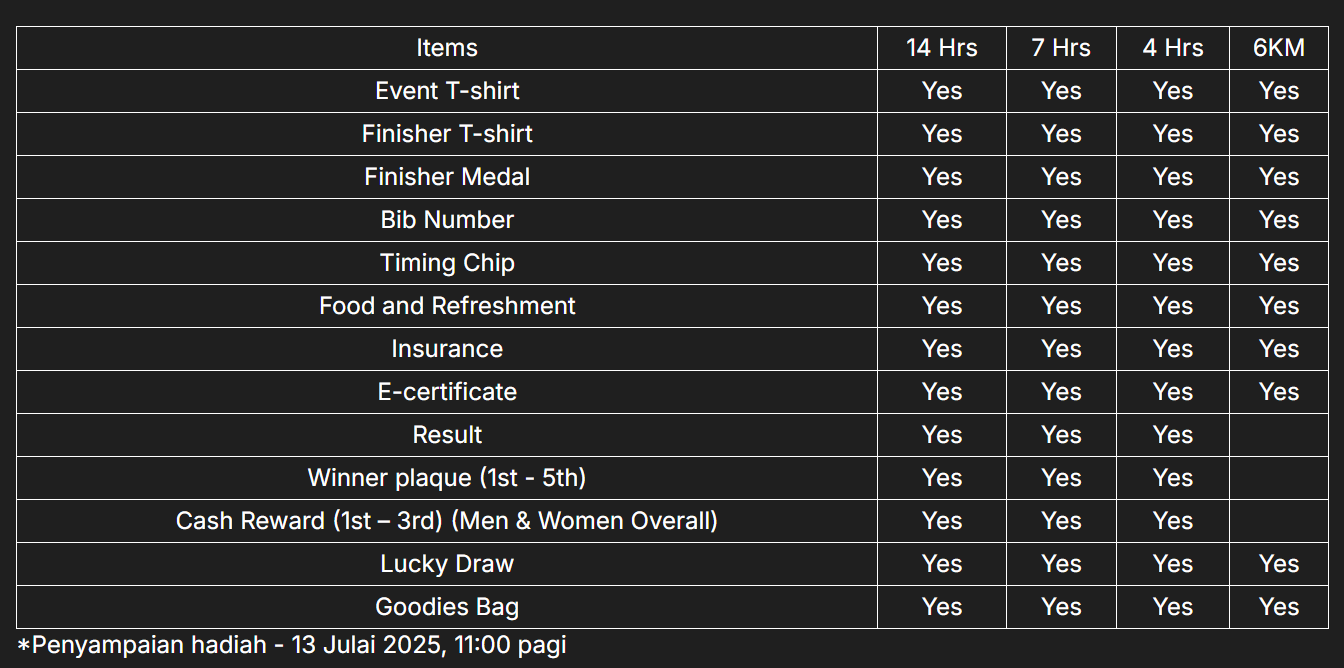Click the Items column header
The image size is (1344, 668).
447,48
